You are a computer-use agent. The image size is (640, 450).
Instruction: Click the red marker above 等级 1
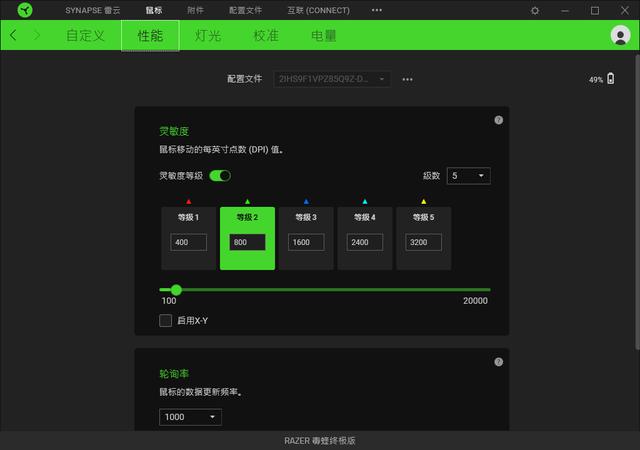click(x=189, y=201)
